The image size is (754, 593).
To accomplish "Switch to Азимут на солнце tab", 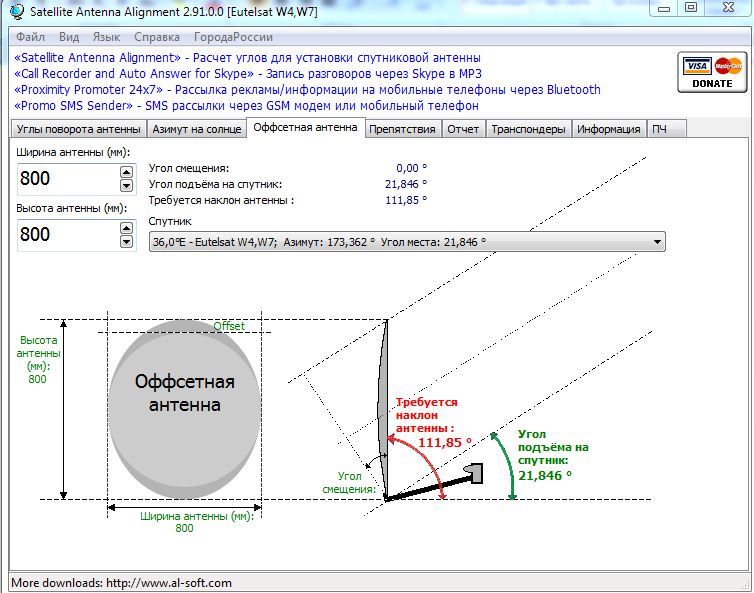I will pos(196,129).
